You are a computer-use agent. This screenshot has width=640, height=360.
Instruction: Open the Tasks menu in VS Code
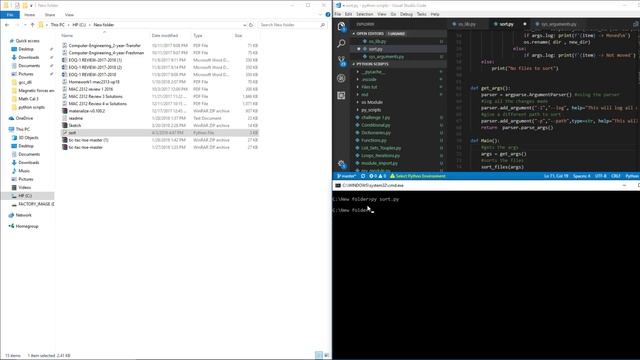(x=421, y=14)
